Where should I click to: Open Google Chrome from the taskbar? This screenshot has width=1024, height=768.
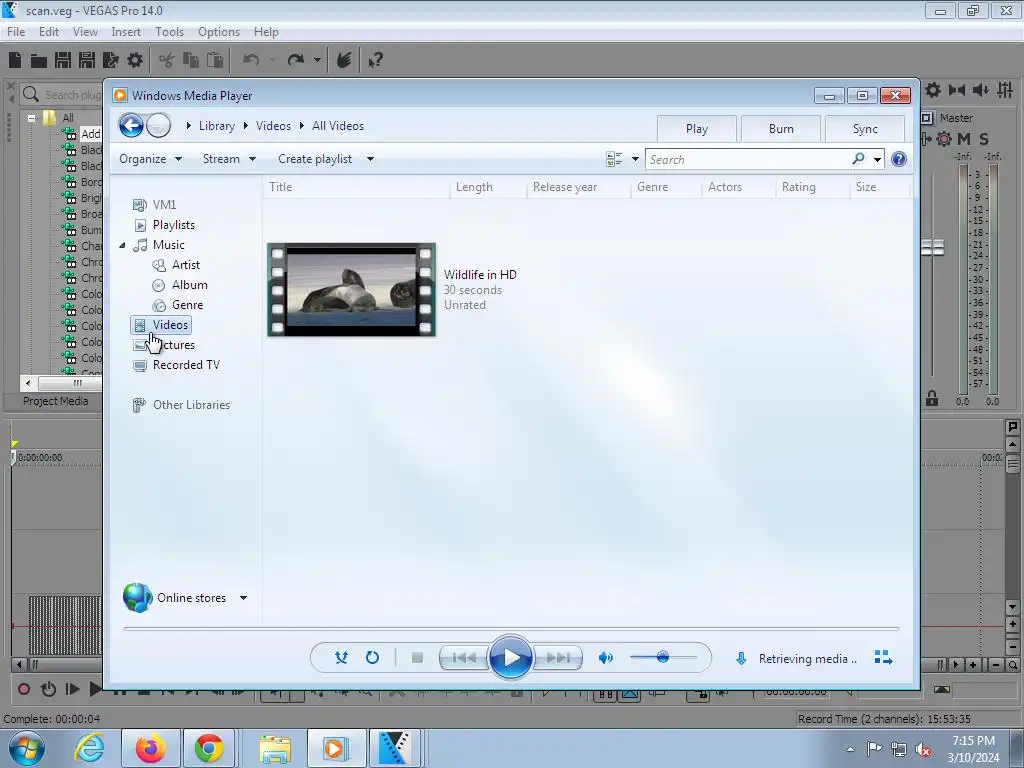(x=209, y=748)
